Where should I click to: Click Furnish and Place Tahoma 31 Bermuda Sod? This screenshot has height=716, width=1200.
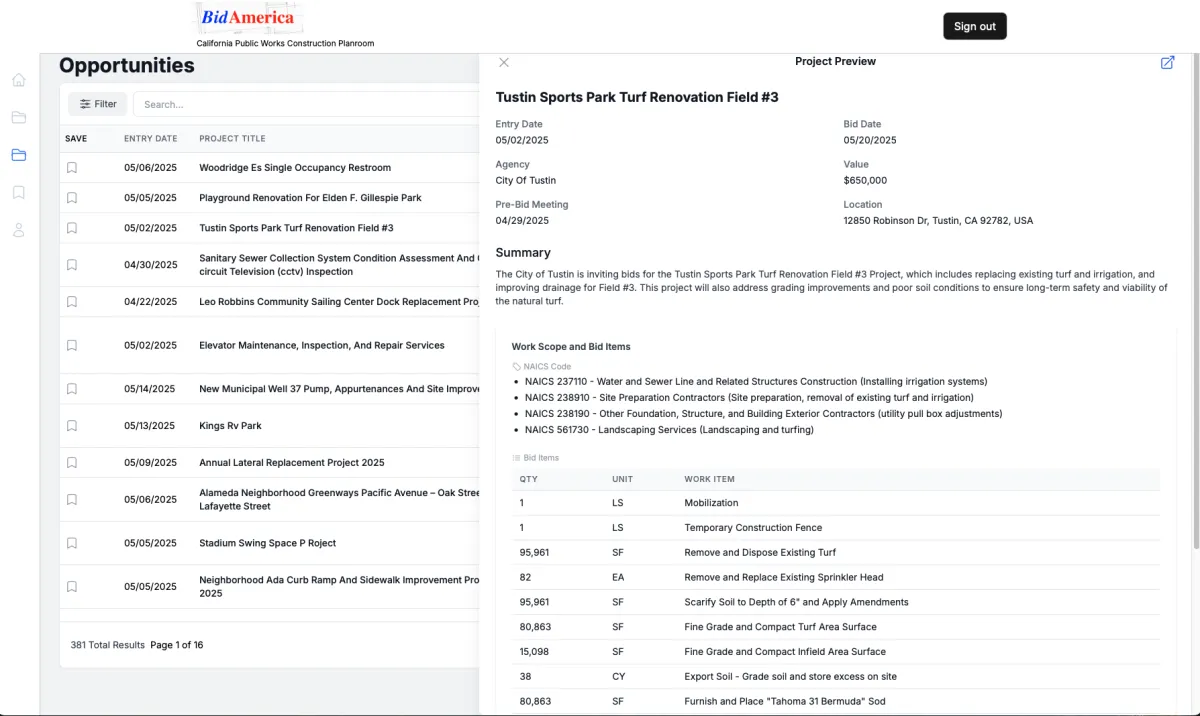pos(785,702)
